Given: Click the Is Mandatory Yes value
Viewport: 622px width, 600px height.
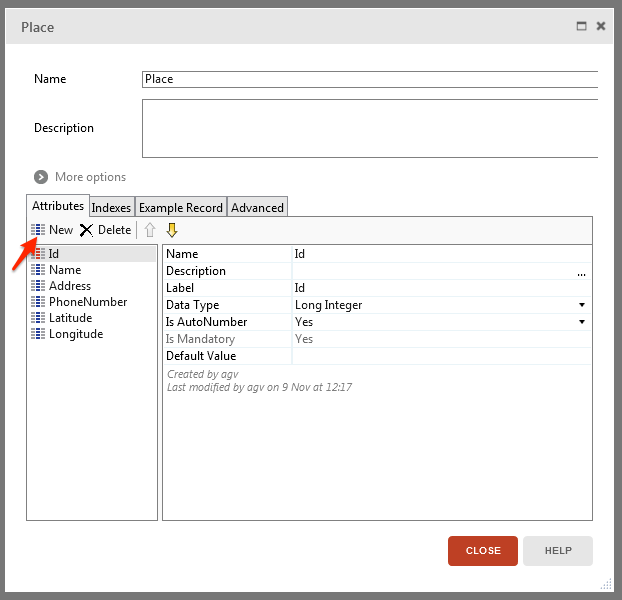Looking at the screenshot, I should [304, 339].
